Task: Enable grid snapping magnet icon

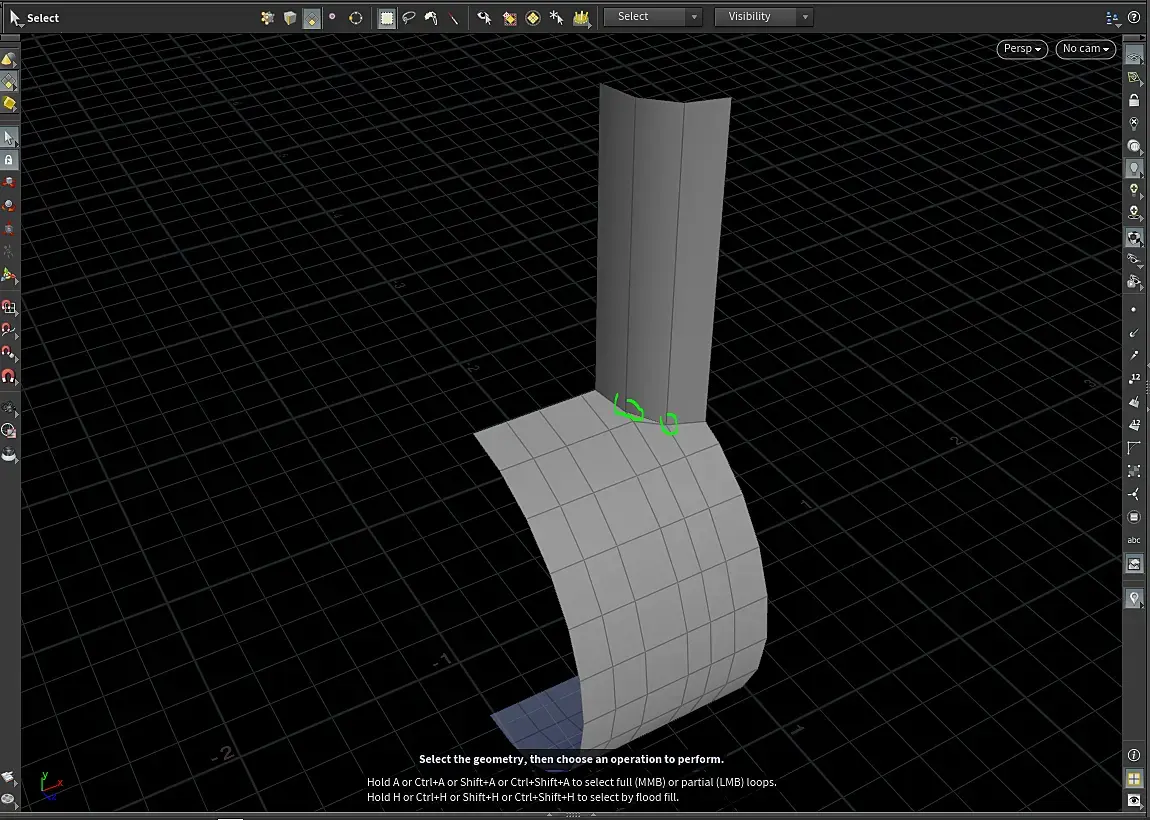Action: tap(9, 307)
